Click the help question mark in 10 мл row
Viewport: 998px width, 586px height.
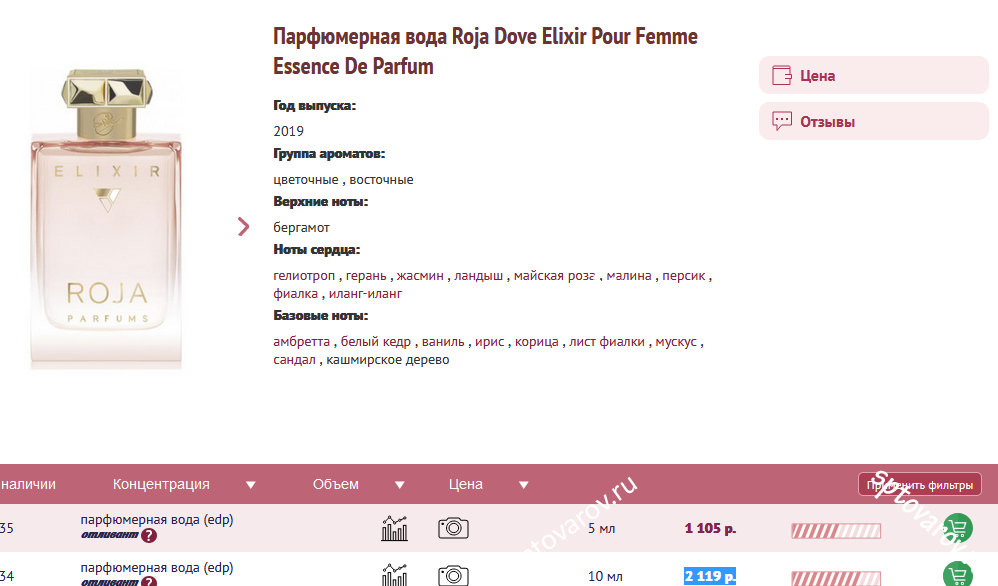(149, 582)
